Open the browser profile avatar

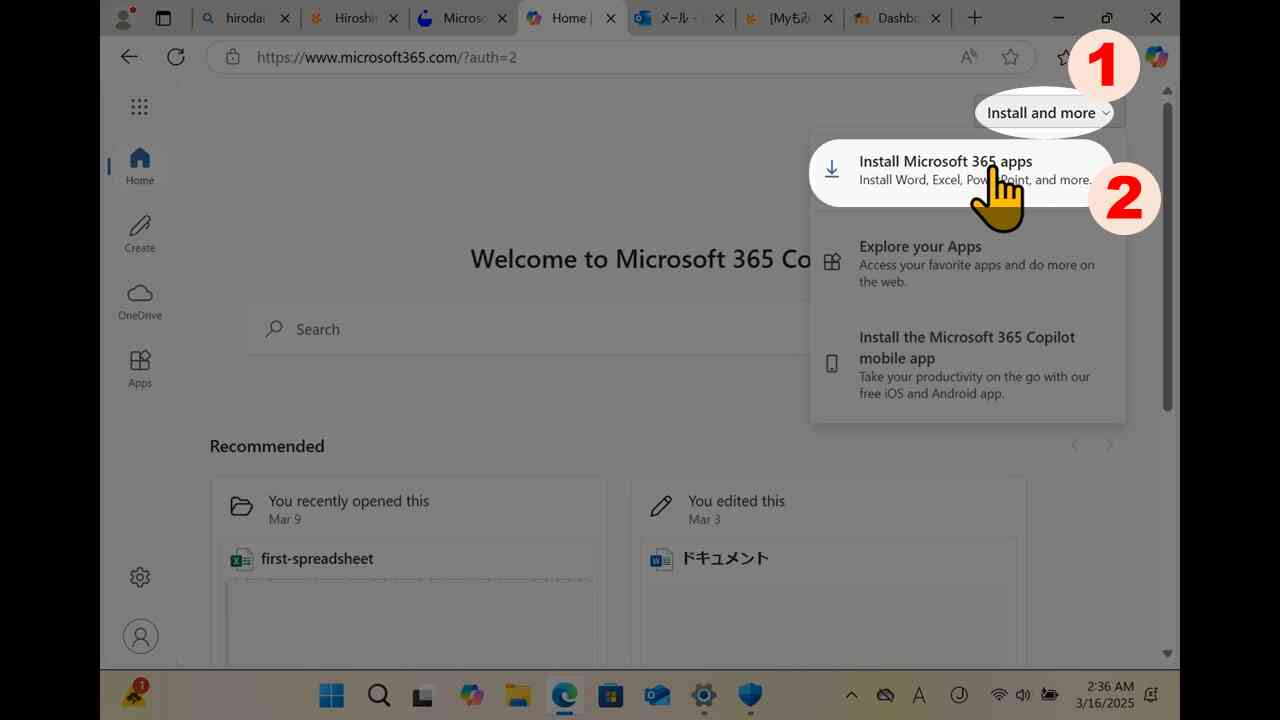(124, 18)
